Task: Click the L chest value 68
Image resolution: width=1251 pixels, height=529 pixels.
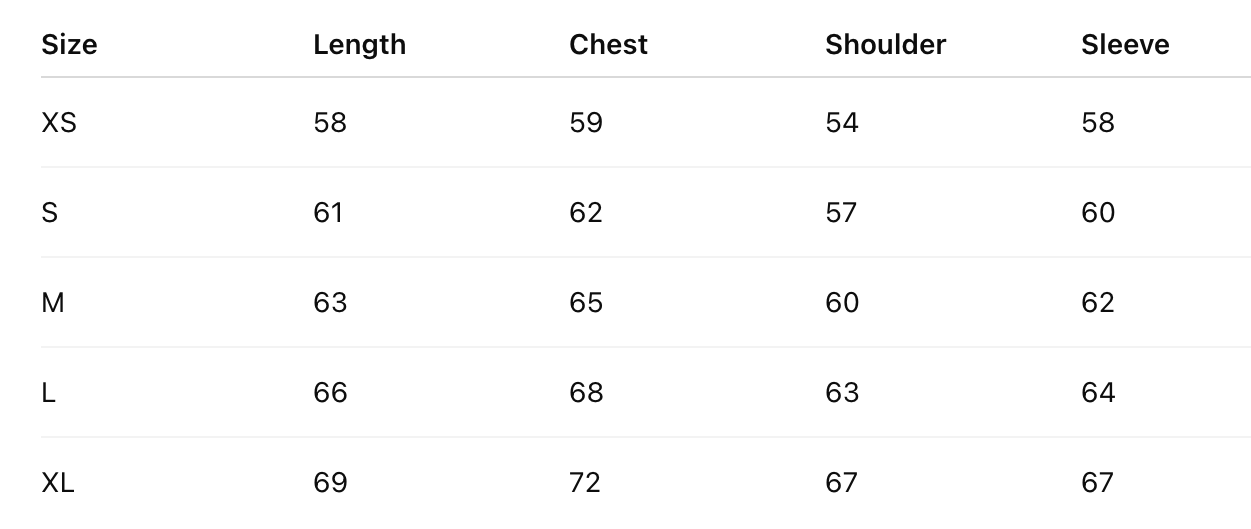Action: (586, 393)
